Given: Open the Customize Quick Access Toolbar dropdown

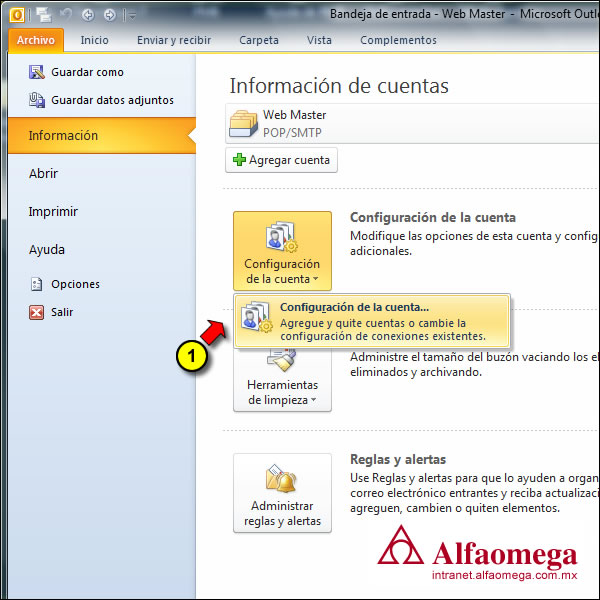Looking at the screenshot, I should point(132,16).
